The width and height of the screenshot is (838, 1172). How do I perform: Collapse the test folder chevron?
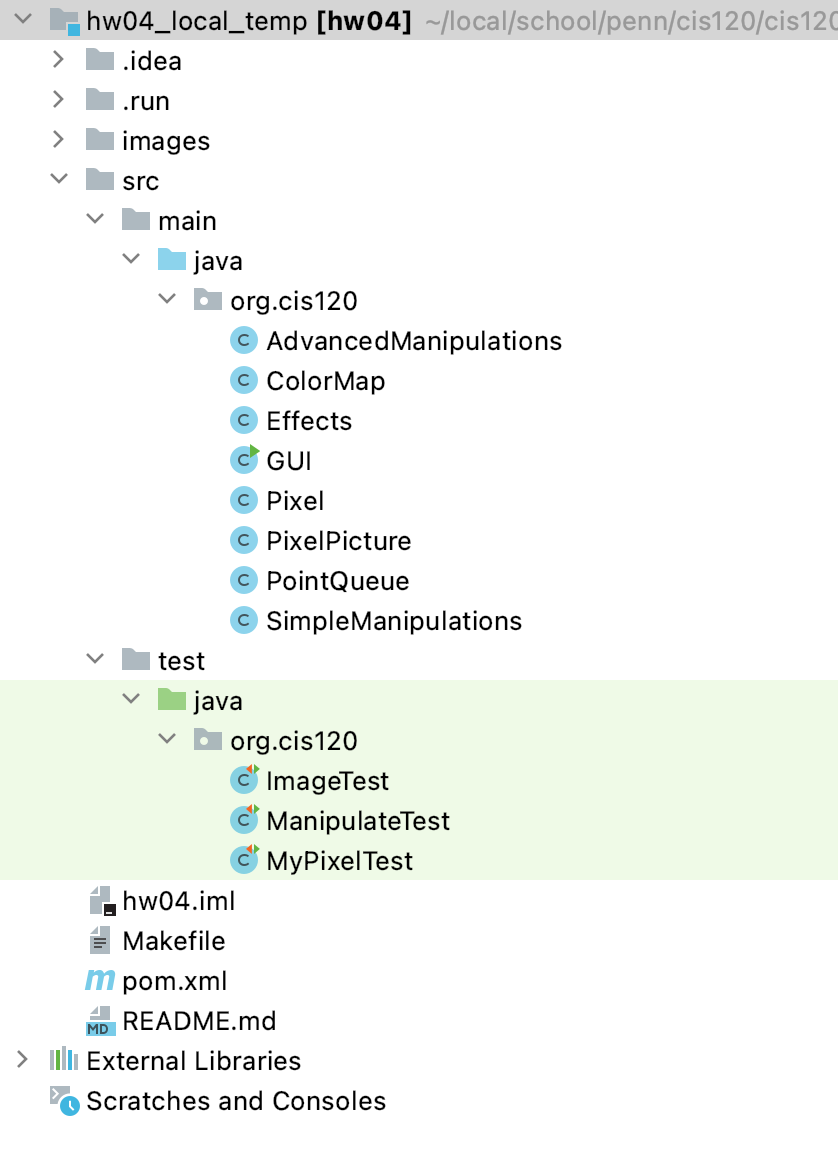click(95, 660)
